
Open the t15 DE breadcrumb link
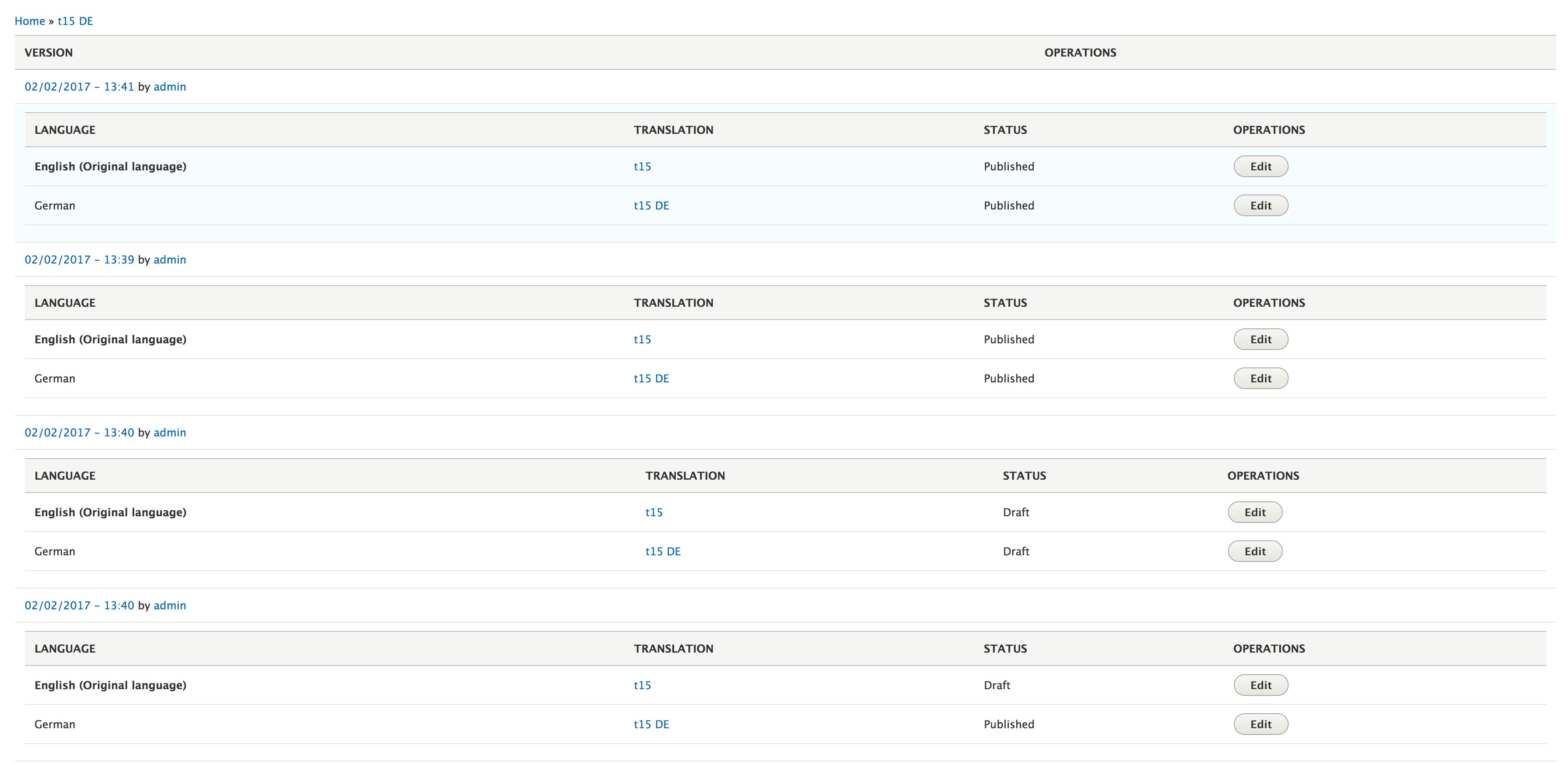coord(75,21)
